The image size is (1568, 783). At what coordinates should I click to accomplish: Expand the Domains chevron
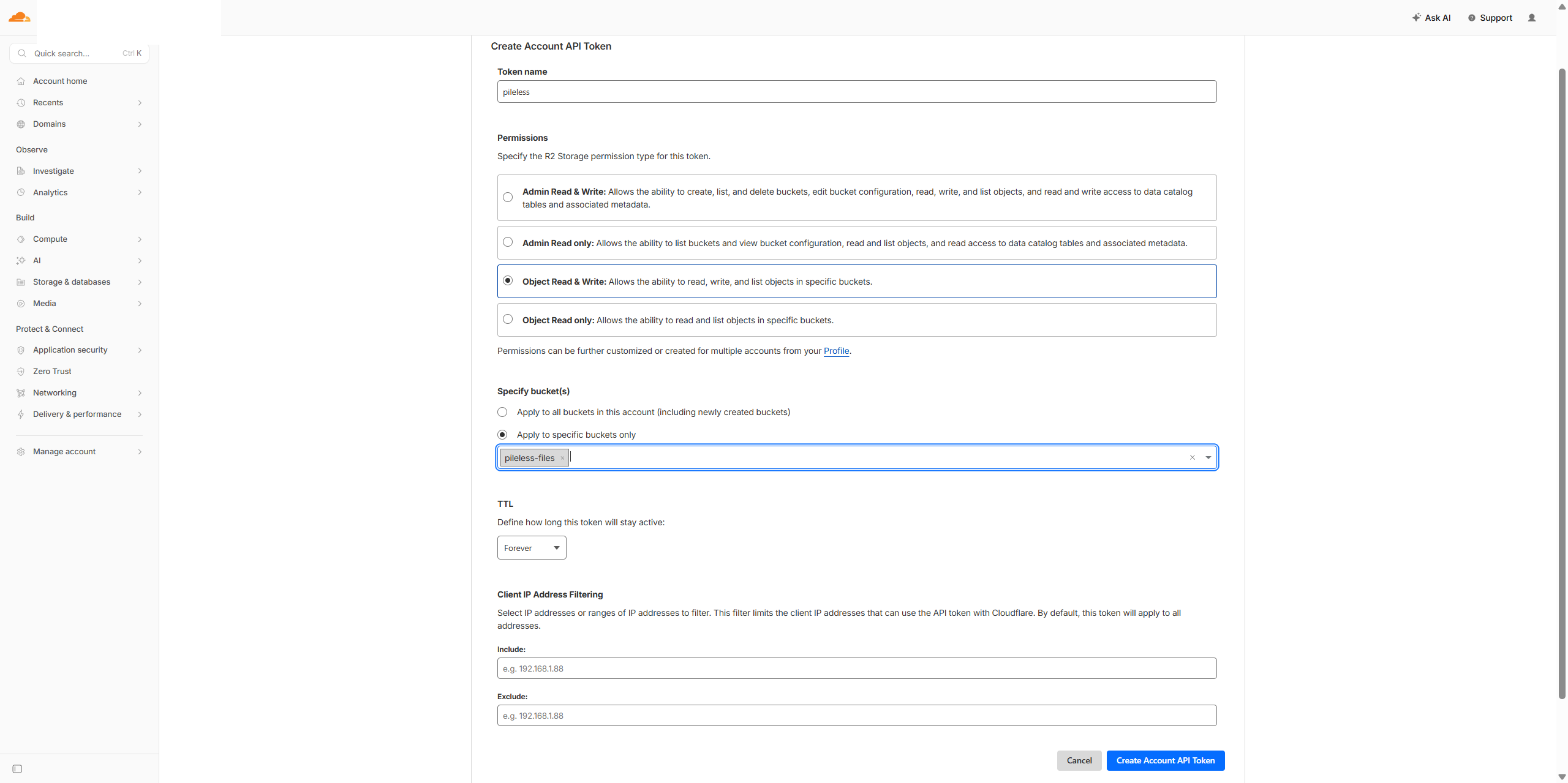(140, 124)
